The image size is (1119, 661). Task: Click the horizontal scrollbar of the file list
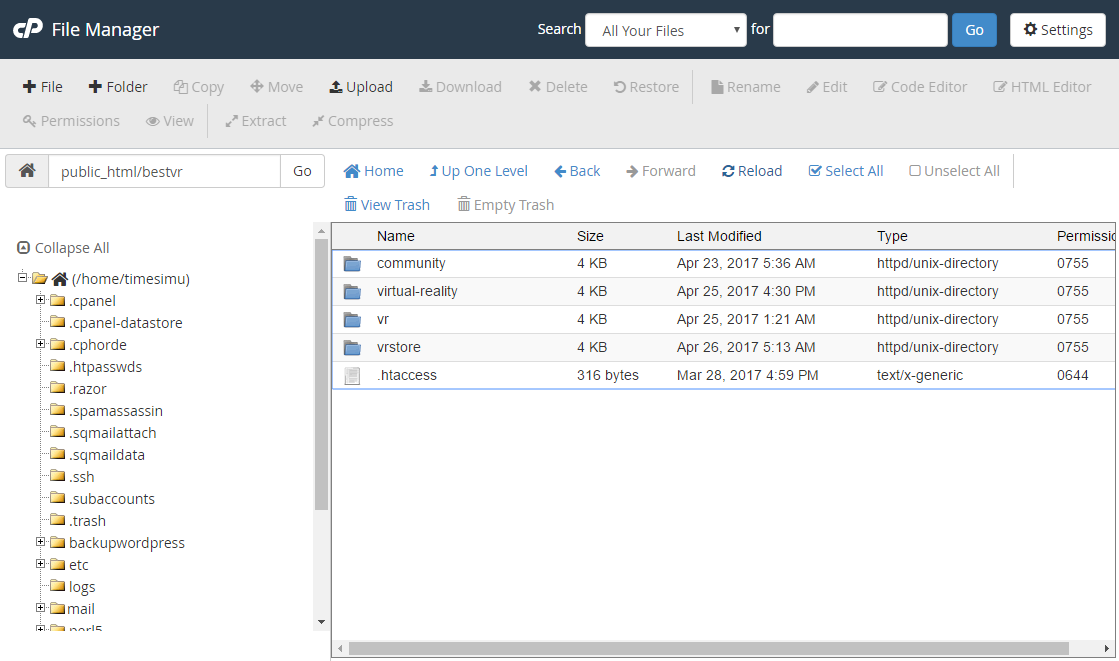pyautogui.click(x=700, y=649)
